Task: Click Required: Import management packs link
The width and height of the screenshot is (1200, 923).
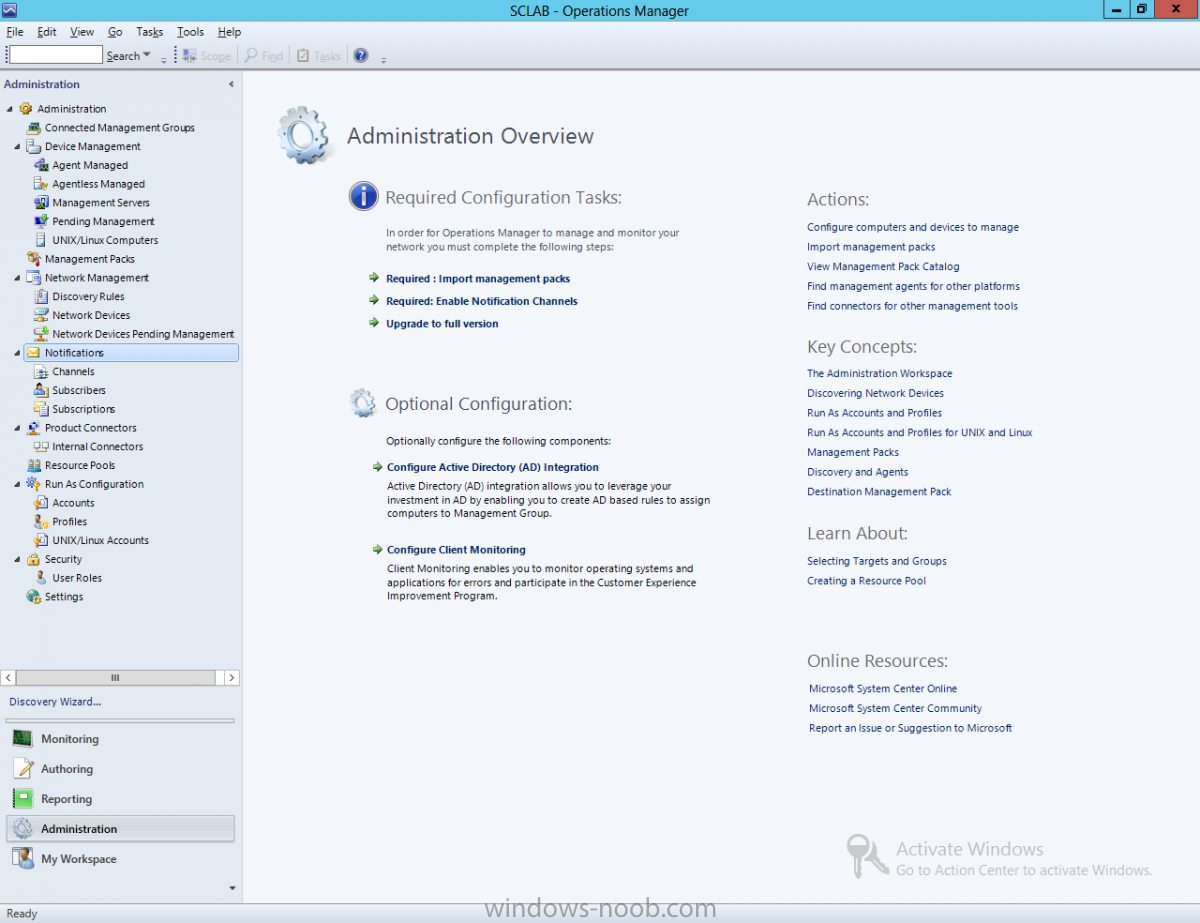Action: pos(478,279)
